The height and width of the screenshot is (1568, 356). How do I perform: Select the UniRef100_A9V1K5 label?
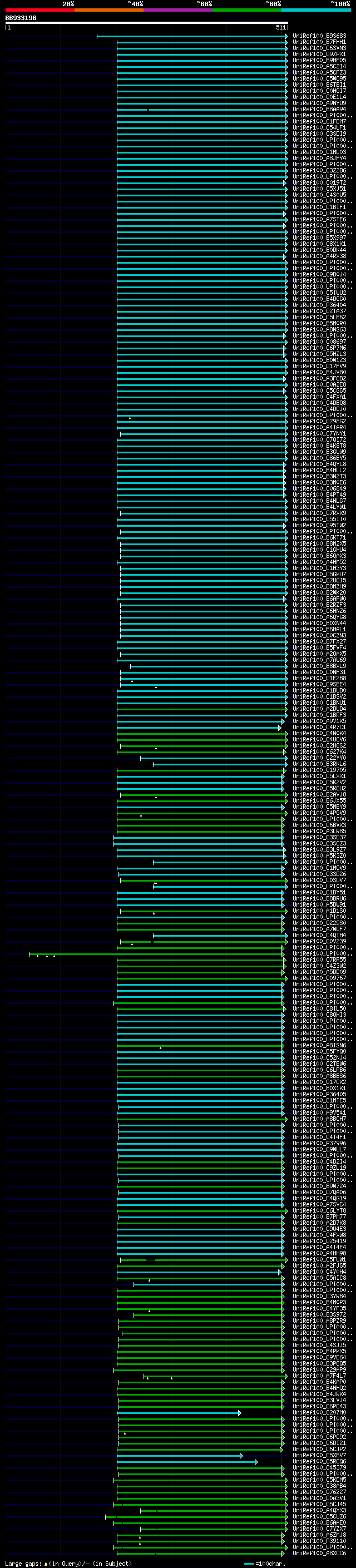point(319,721)
